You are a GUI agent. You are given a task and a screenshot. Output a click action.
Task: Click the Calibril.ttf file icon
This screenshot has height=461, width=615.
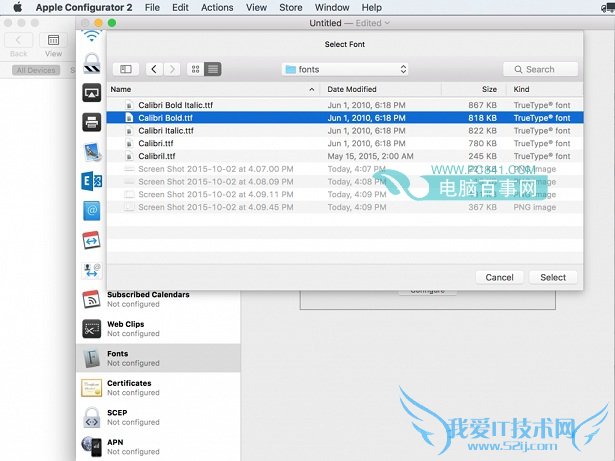pos(129,156)
